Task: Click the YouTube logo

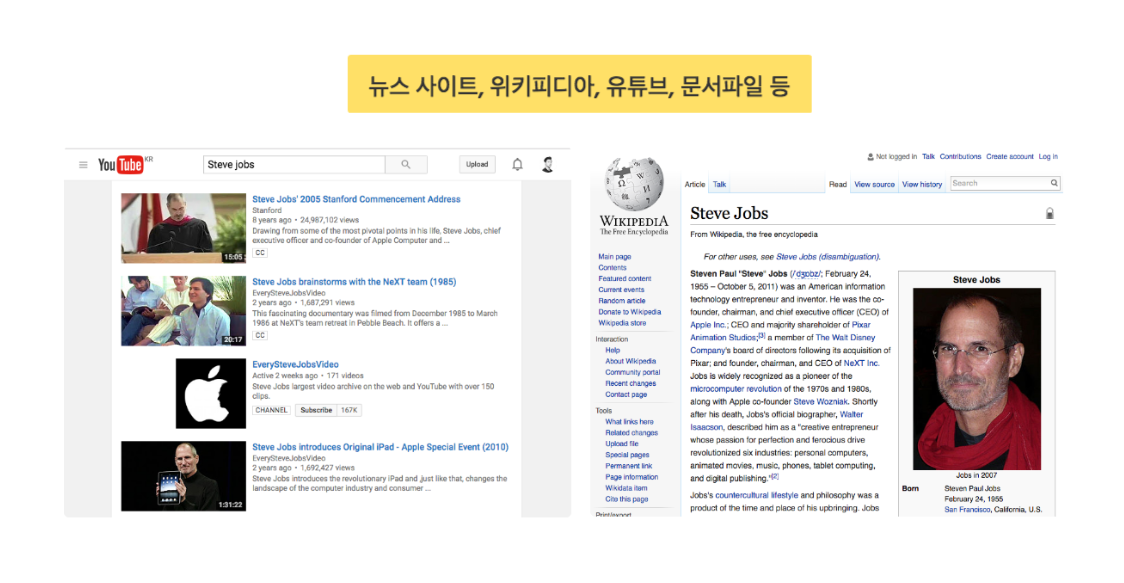Action: point(121,164)
